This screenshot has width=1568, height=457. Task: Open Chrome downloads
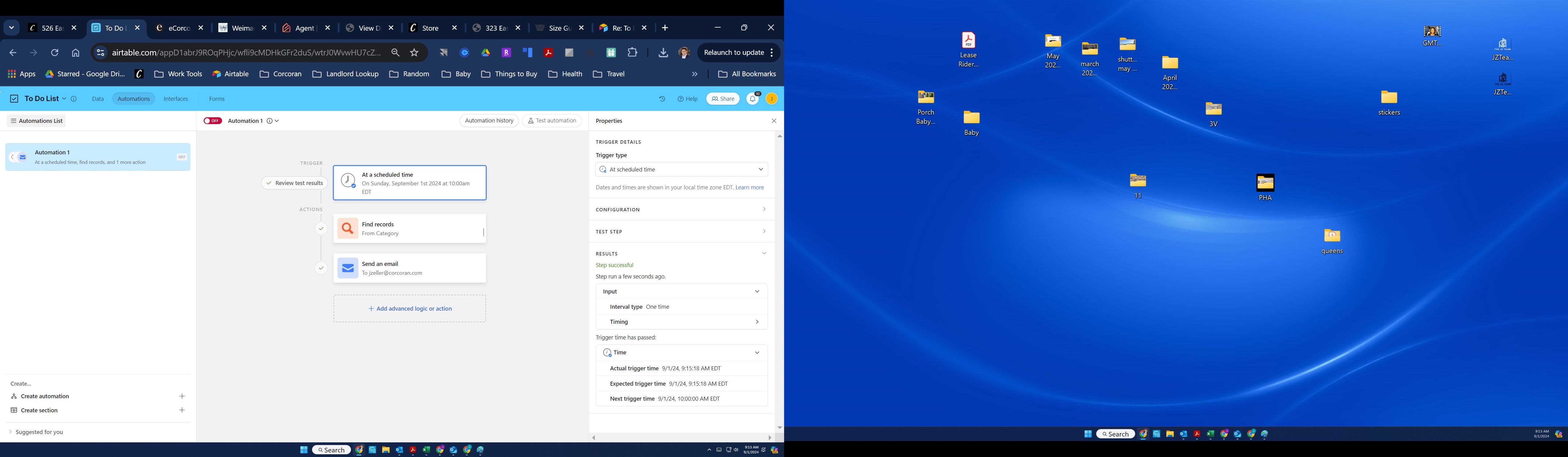click(663, 53)
